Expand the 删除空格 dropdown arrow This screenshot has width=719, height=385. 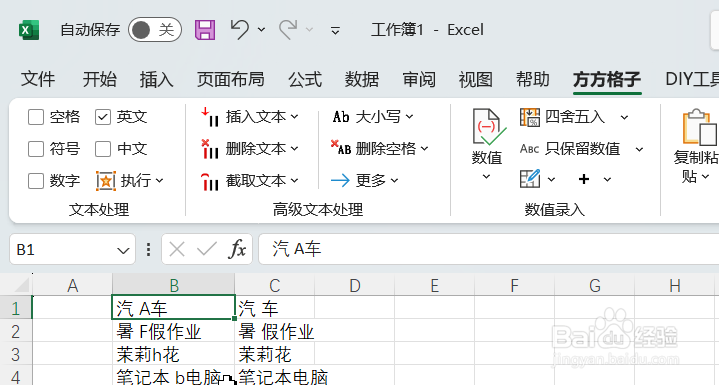point(425,148)
